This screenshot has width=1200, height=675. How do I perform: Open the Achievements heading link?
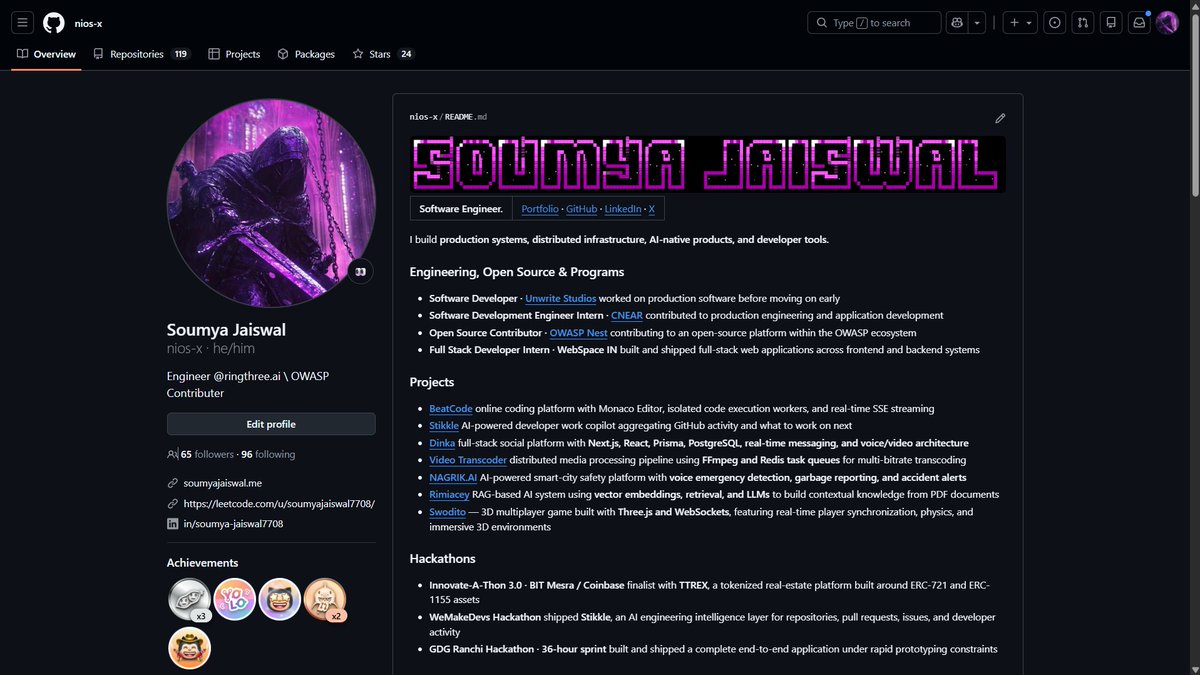pyautogui.click(x=202, y=563)
